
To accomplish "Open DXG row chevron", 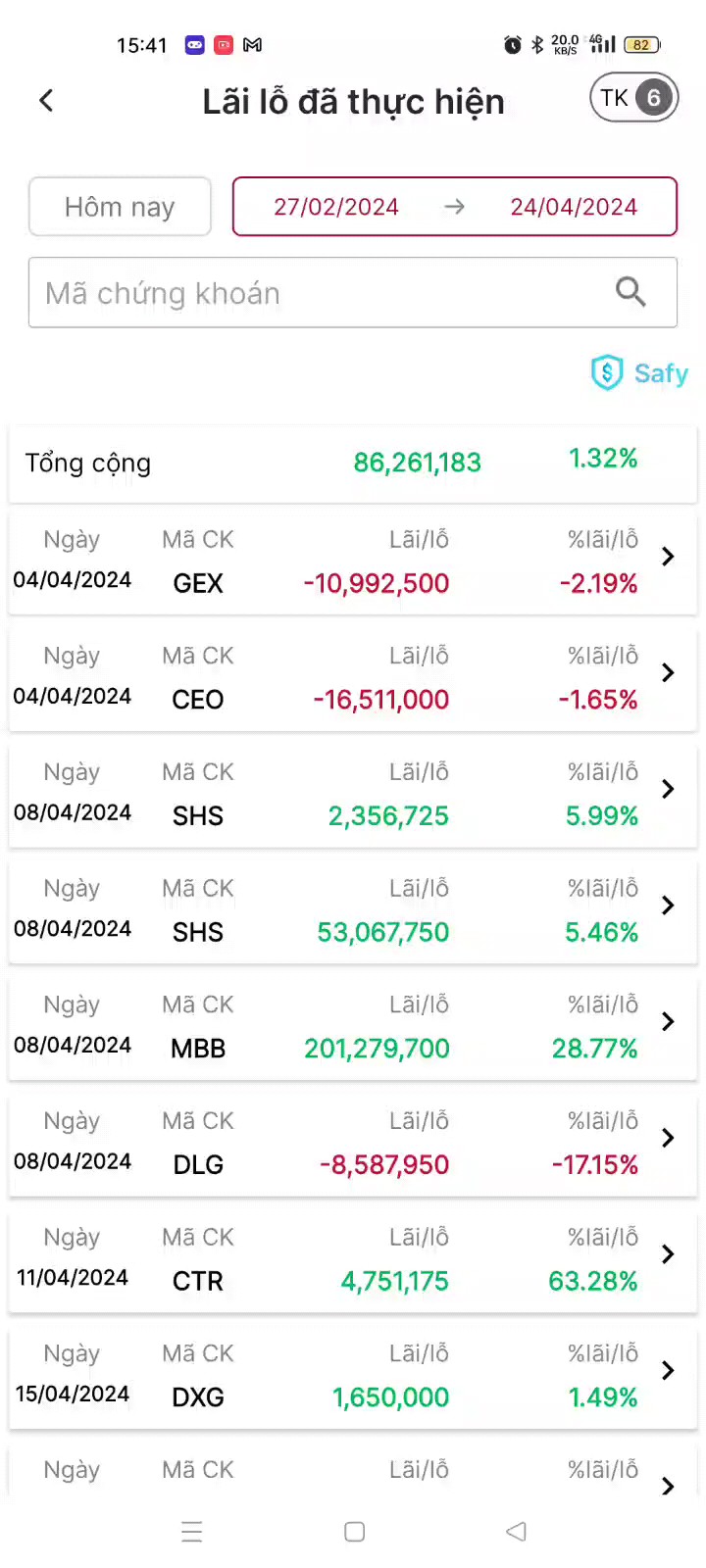I will click(x=668, y=1370).
